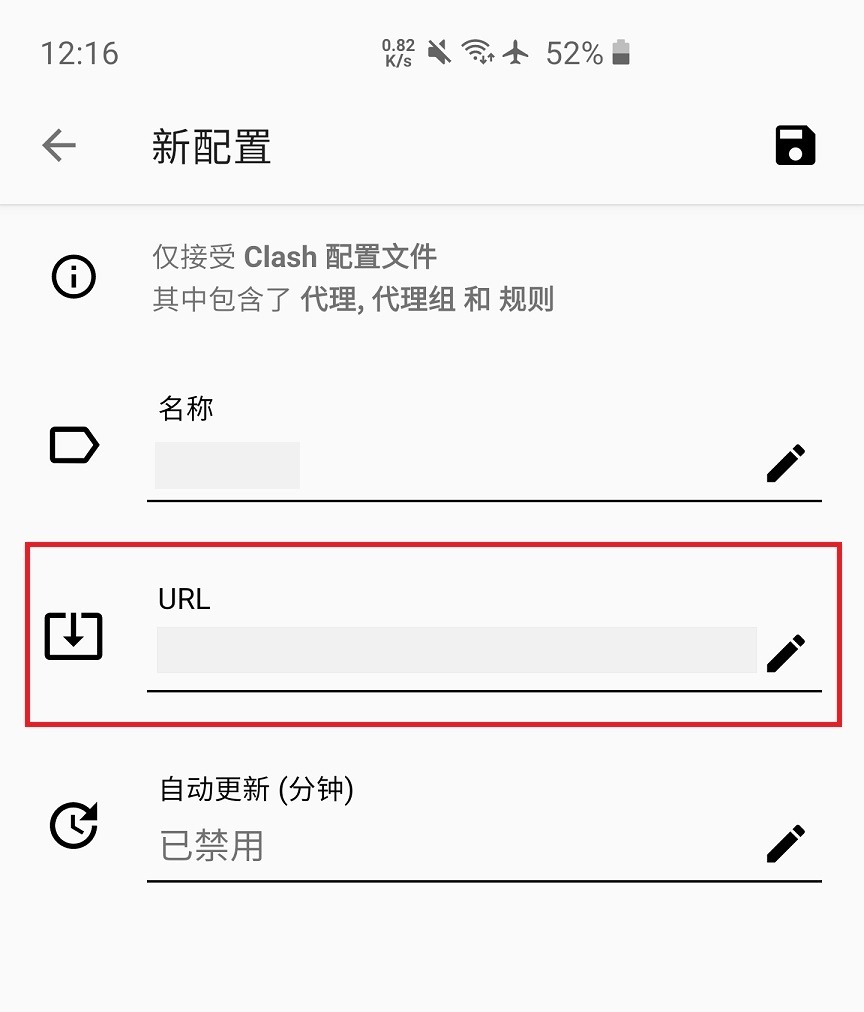The height and width of the screenshot is (1012, 864).
Task: Edit auto-update interval with pencil icon
Action: pyautogui.click(x=786, y=843)
